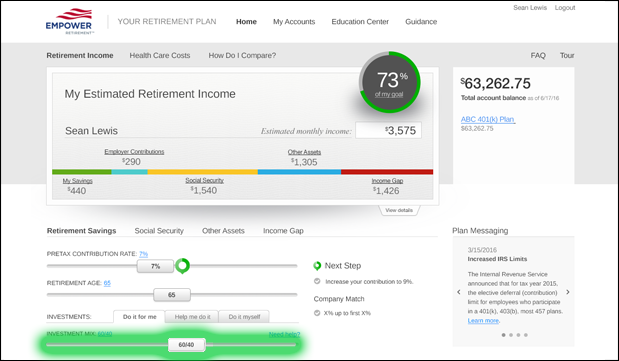
Task: Open the Income Gap link below the income bar
Action: (x=387, y=181)
